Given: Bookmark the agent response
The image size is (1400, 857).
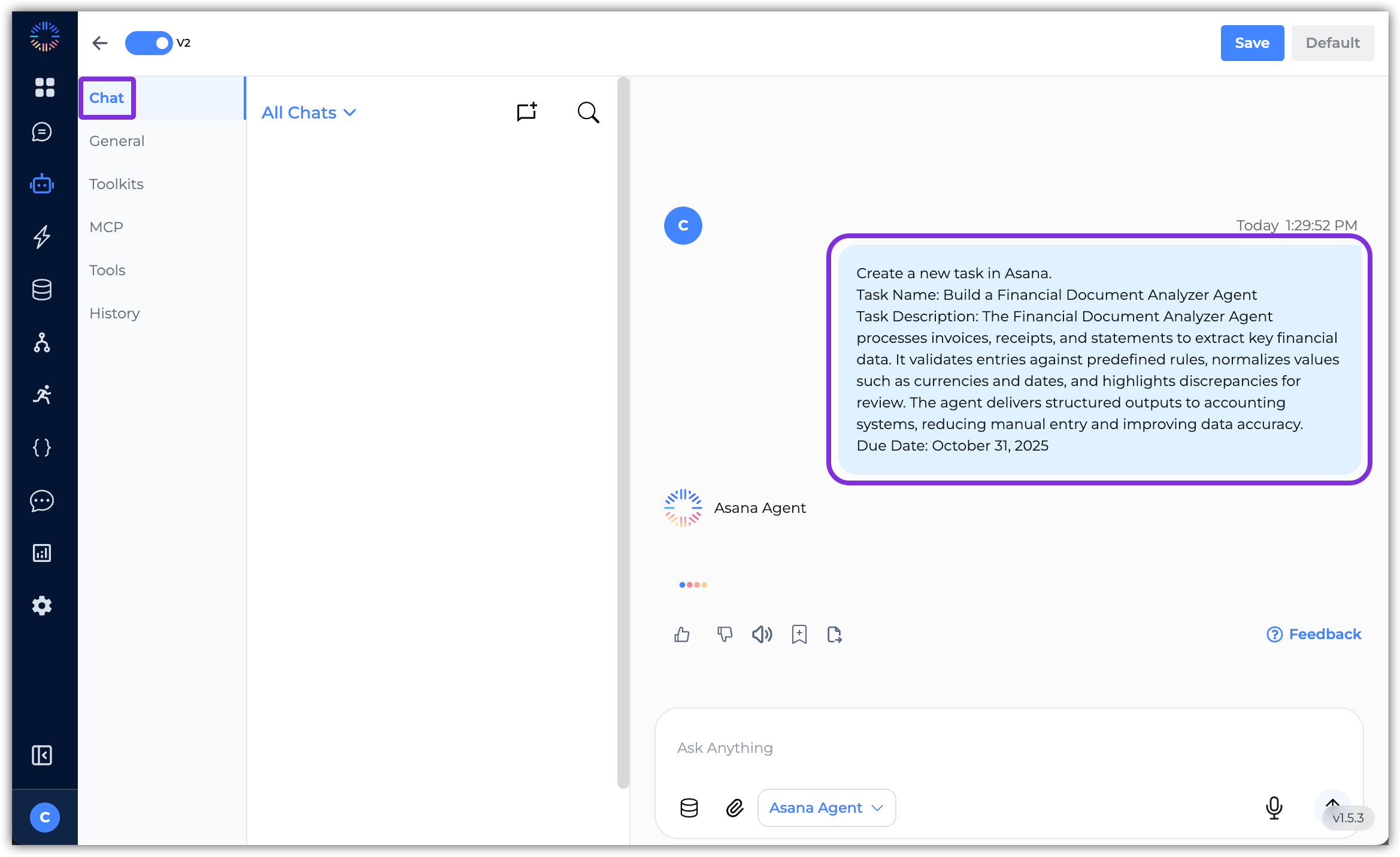Looking at the screenshot, I should coord(799,634).
